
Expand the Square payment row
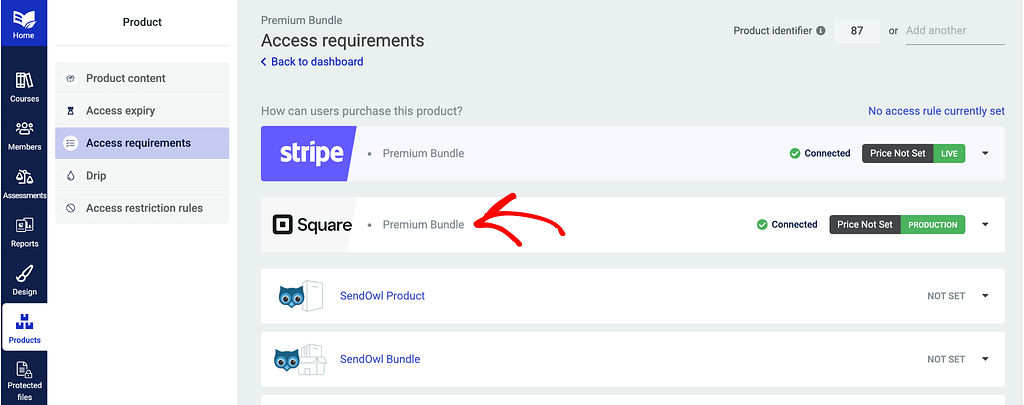pyautogui.click(x=985, y=225)
